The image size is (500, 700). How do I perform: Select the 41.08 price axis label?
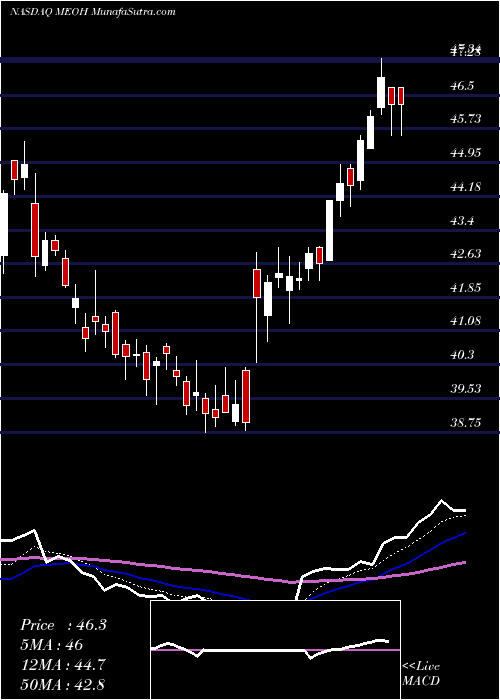tap(466, 321)
